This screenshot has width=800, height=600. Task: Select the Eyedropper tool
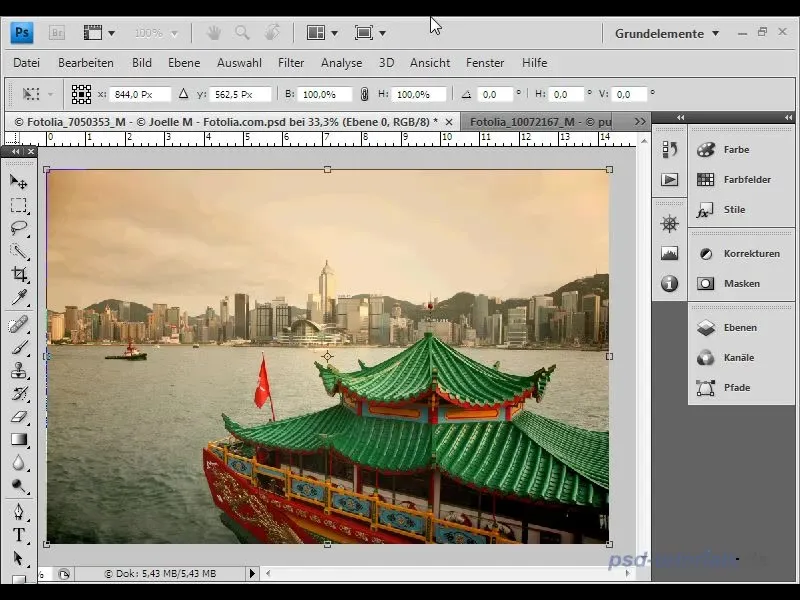(19, 297)
